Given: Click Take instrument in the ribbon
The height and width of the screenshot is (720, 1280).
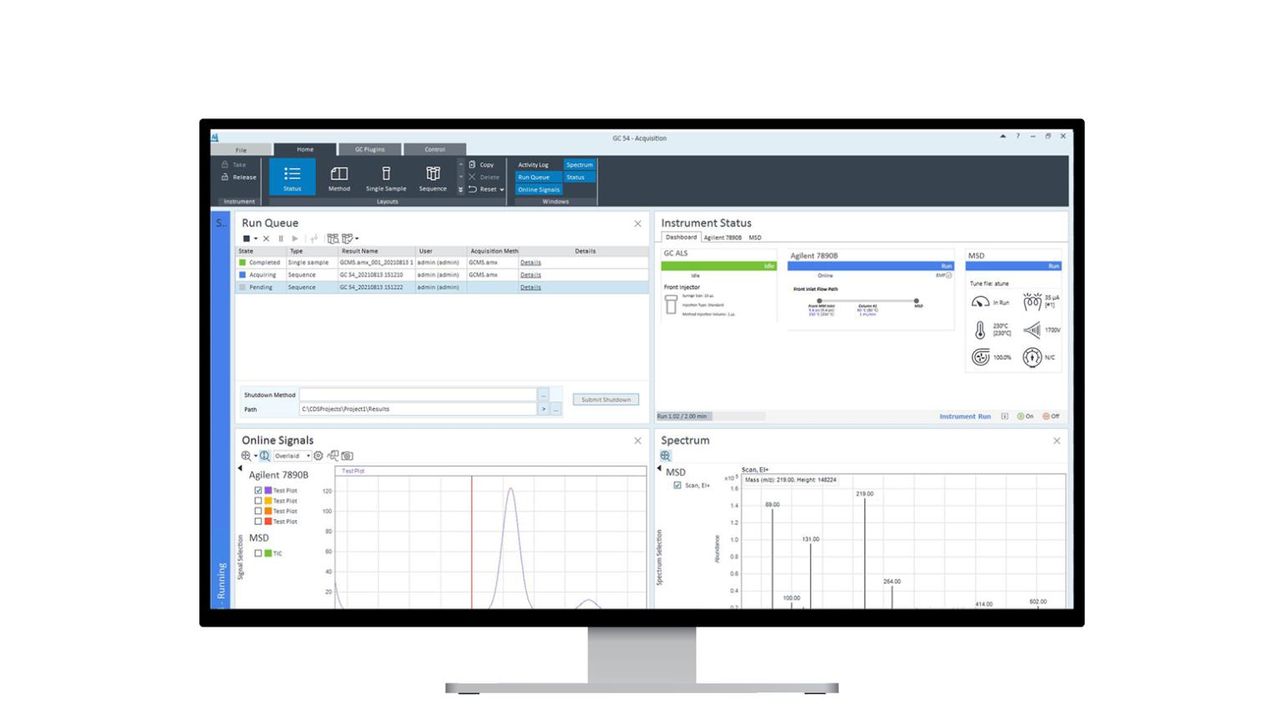Looking at the screenshot, I should (x=233, y=164).
